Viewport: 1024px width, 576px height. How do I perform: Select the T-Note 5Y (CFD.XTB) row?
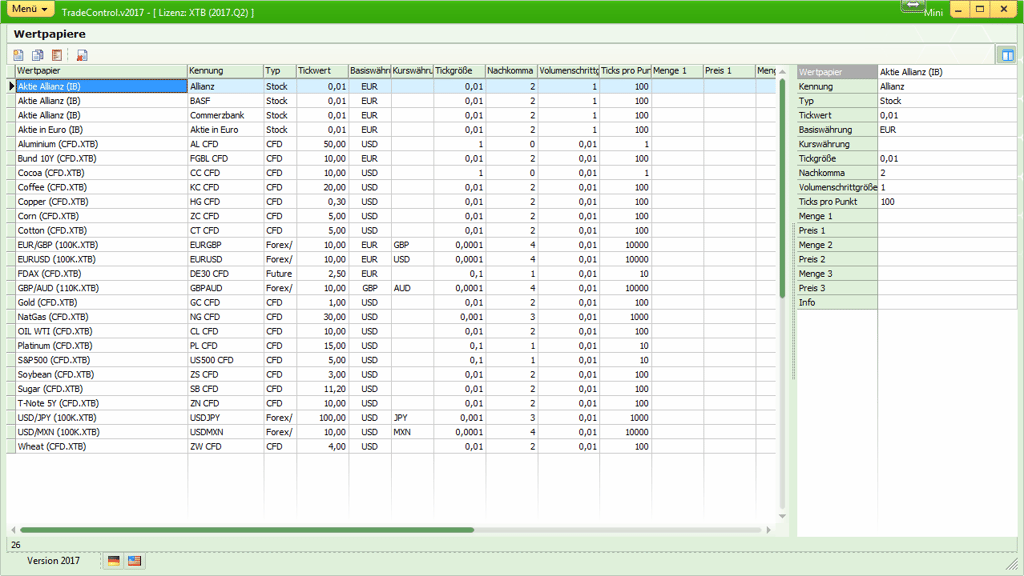tap(391, 403)
